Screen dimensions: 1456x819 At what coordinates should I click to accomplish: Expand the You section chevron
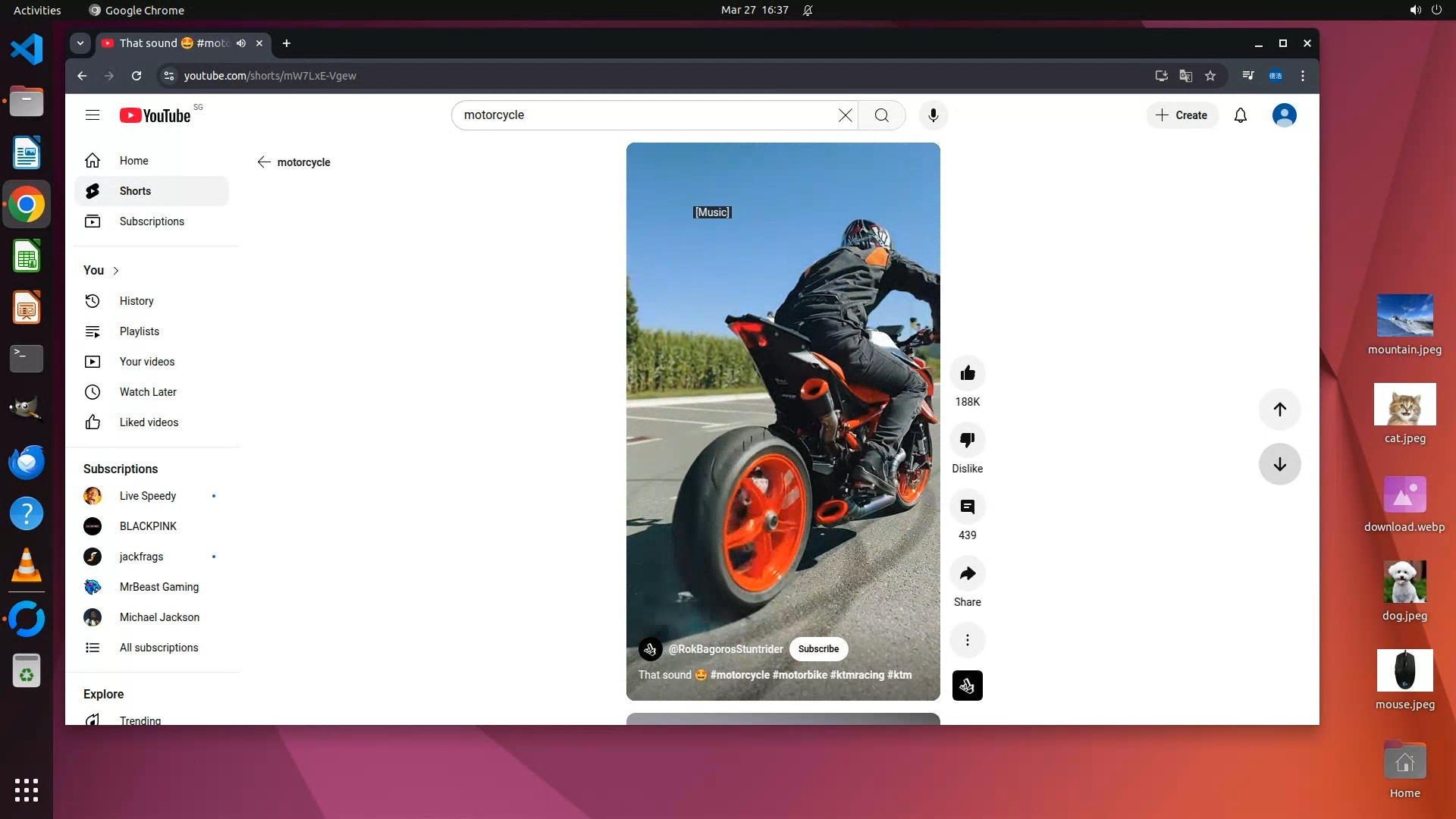point(116,271)
